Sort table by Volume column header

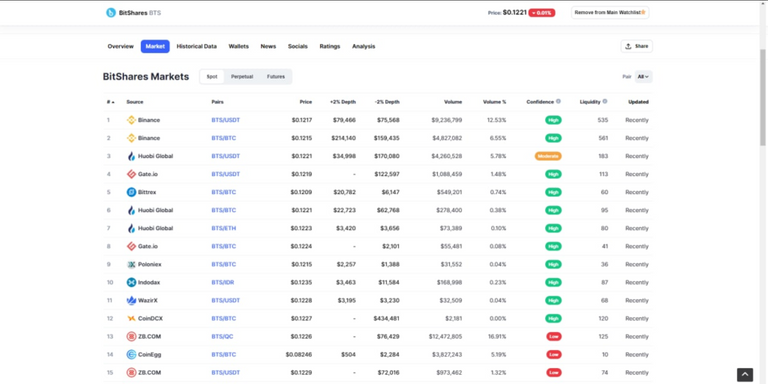pyautogui.click(x=453, y=102)
